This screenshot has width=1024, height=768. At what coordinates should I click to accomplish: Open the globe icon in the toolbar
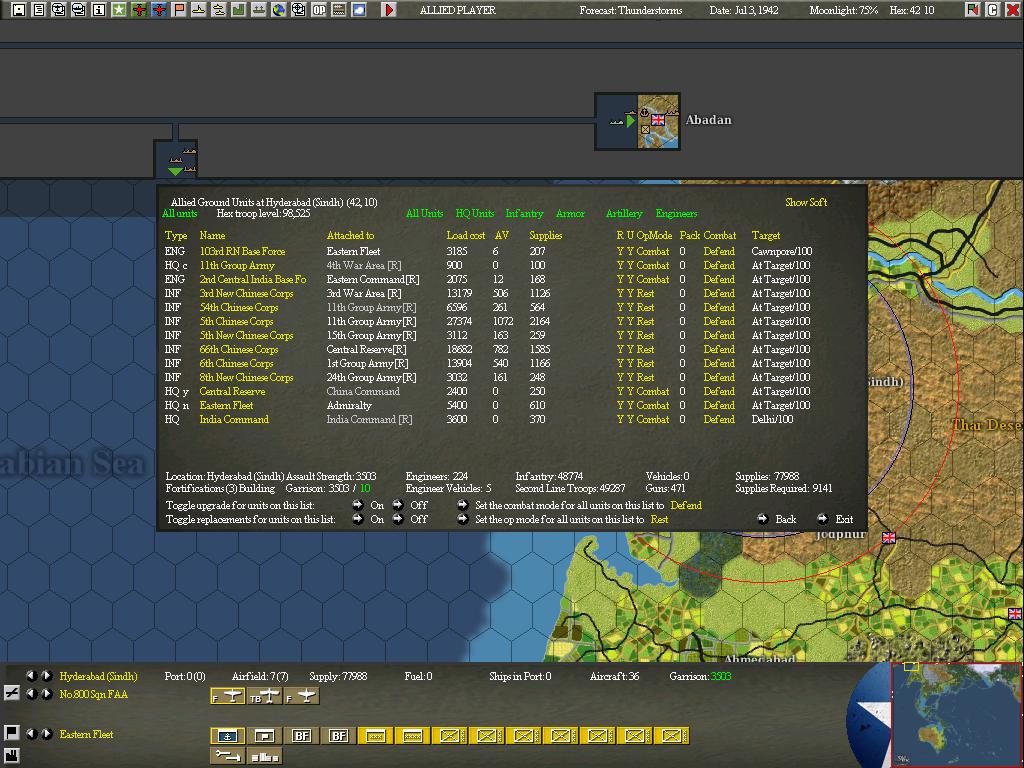(x=279, y=10)
